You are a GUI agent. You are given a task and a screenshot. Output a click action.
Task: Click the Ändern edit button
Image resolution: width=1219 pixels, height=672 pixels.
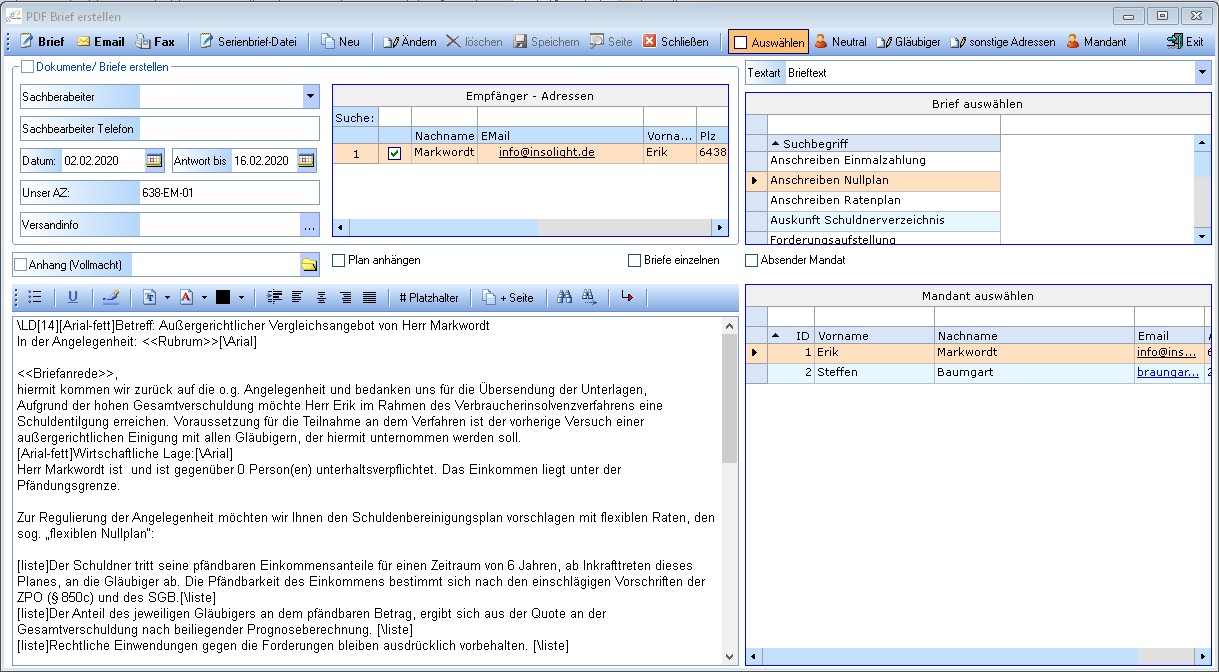coord(409,42)
